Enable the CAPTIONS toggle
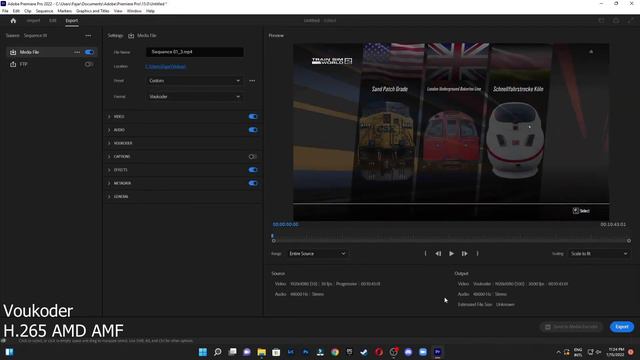 [253, 157]
